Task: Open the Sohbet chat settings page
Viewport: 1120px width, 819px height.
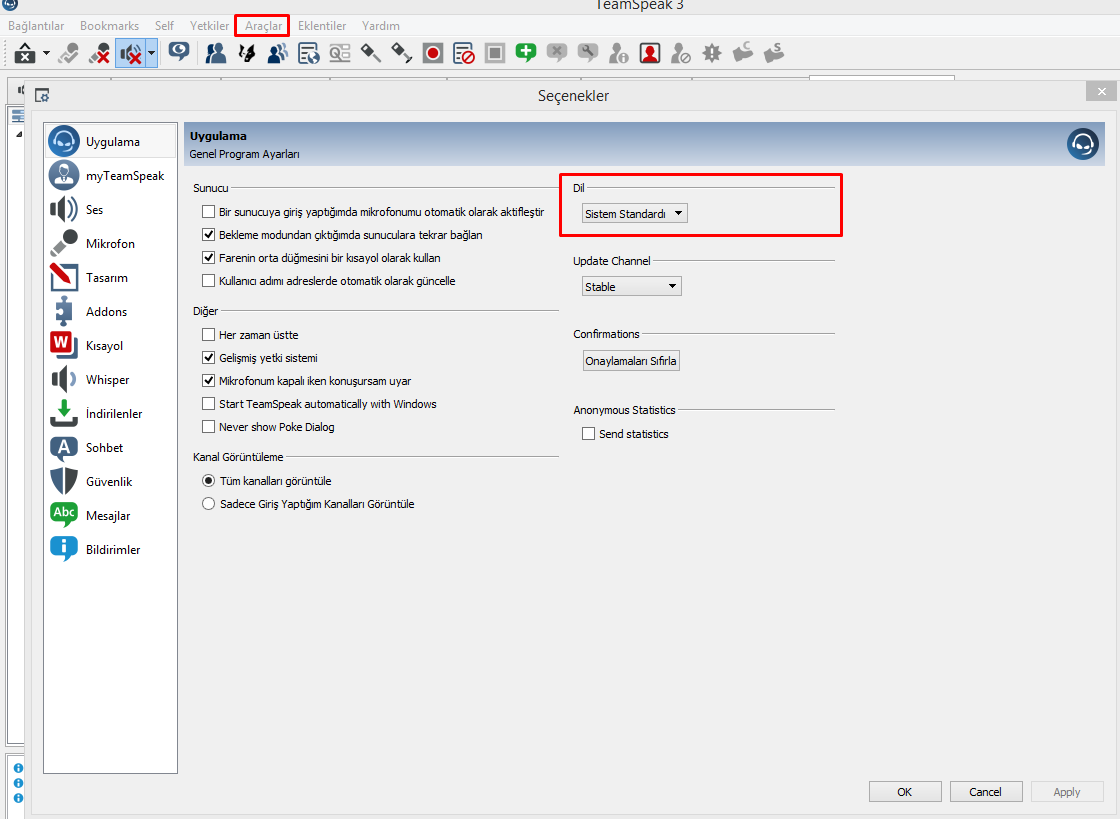Action: [x=111, y=448]
